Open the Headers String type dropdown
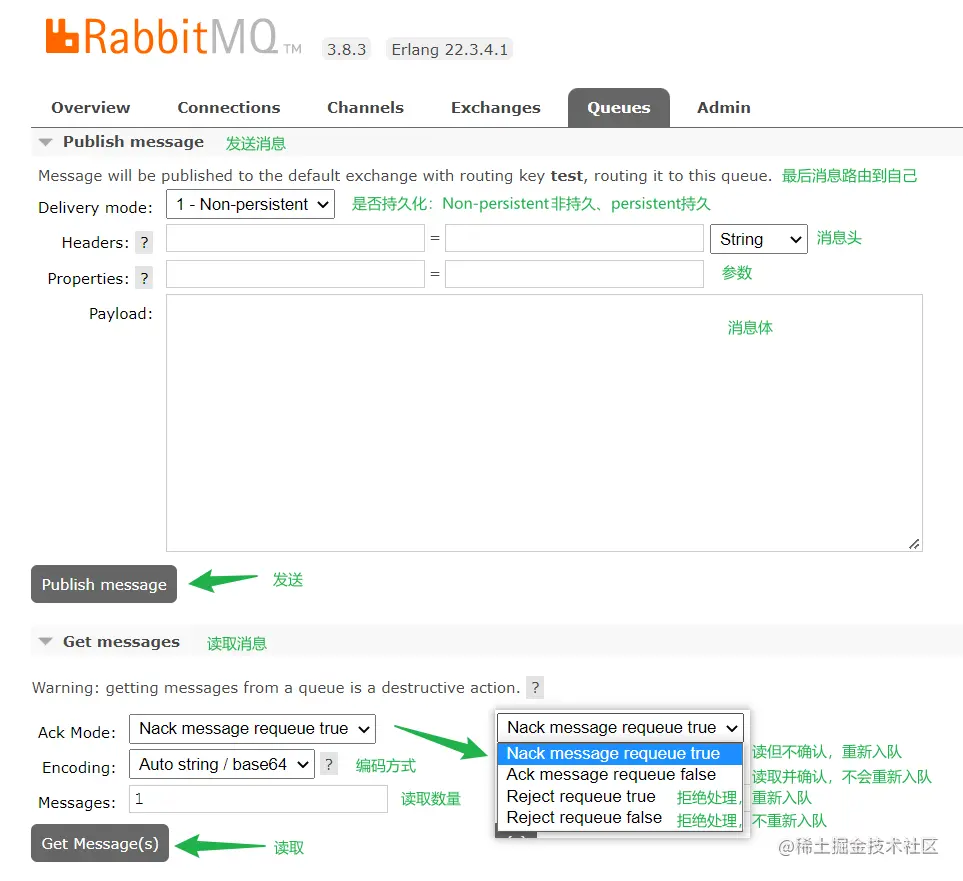This screenshot has width=963, height=881. pos(758,239)
